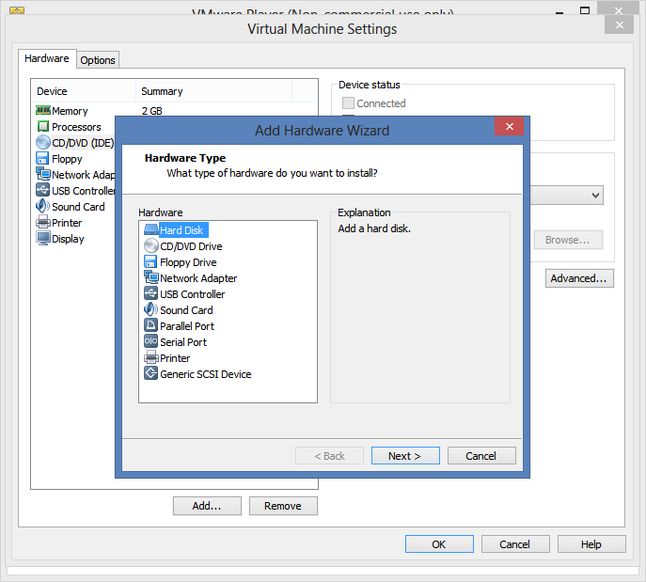Select Processors row label
The image size is (646, 582).
(x=76, y=127)
